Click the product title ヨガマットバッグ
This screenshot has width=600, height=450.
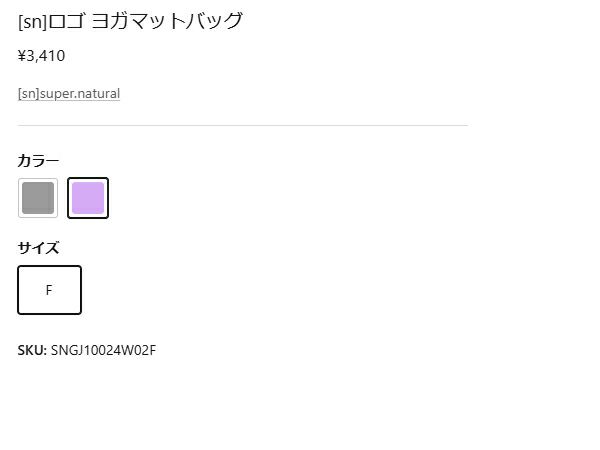(x=174, y=21)
